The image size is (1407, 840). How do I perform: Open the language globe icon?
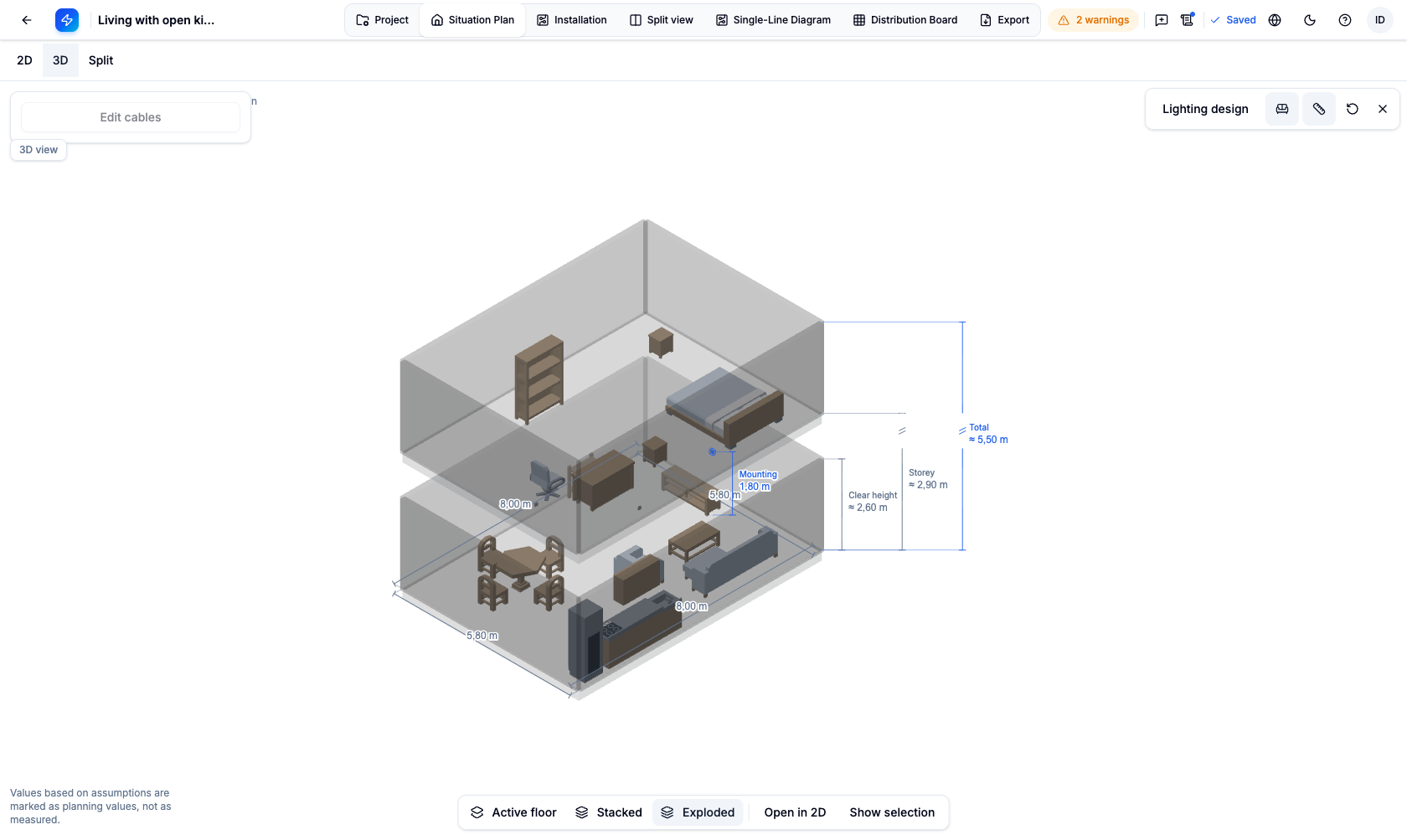1275,20
